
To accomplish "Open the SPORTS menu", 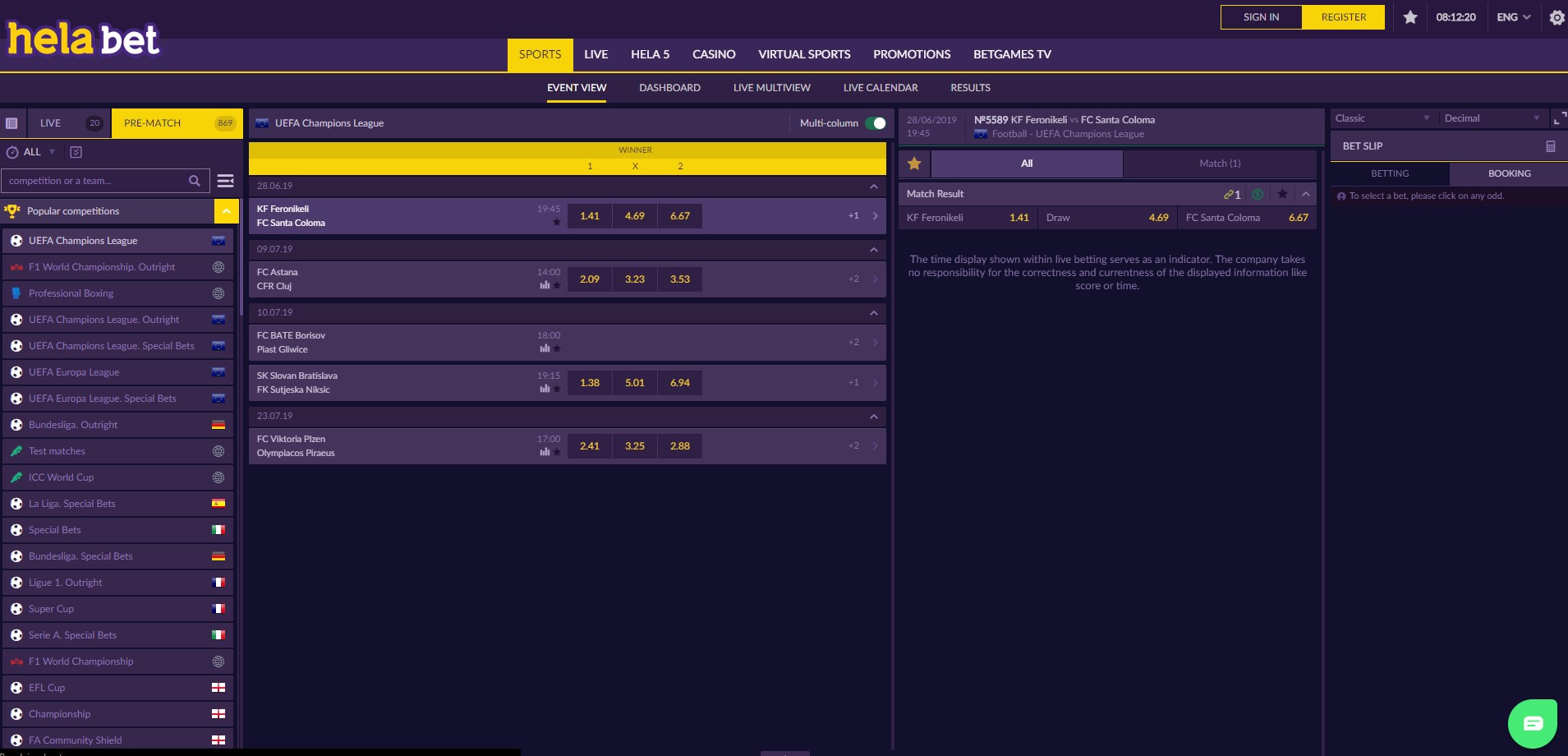I will 540,55.
